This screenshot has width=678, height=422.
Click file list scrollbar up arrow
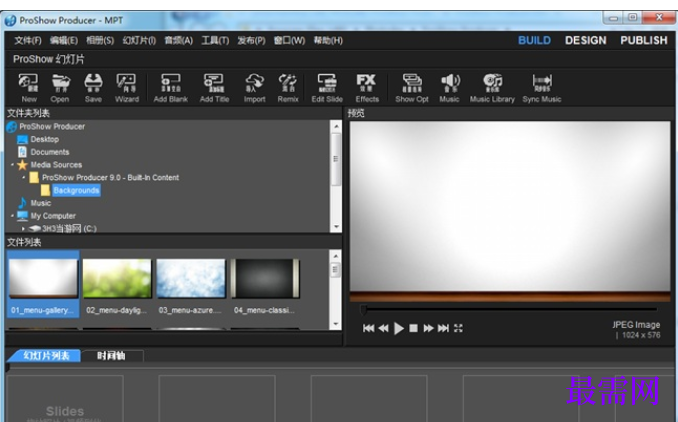click(336, 256)
